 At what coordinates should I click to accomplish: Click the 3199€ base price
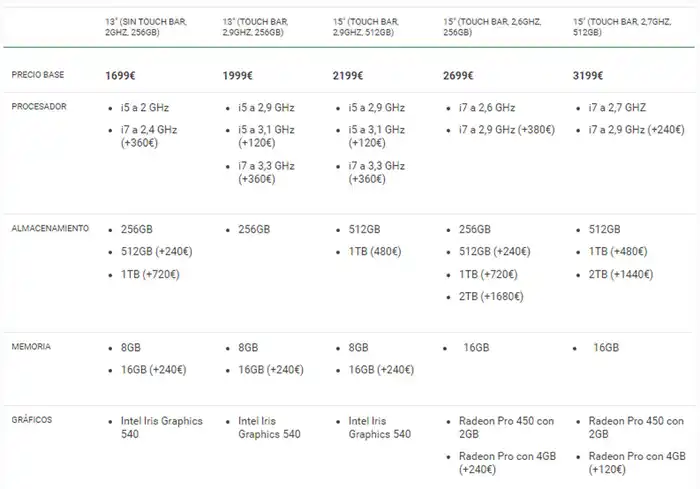(591, 76)
